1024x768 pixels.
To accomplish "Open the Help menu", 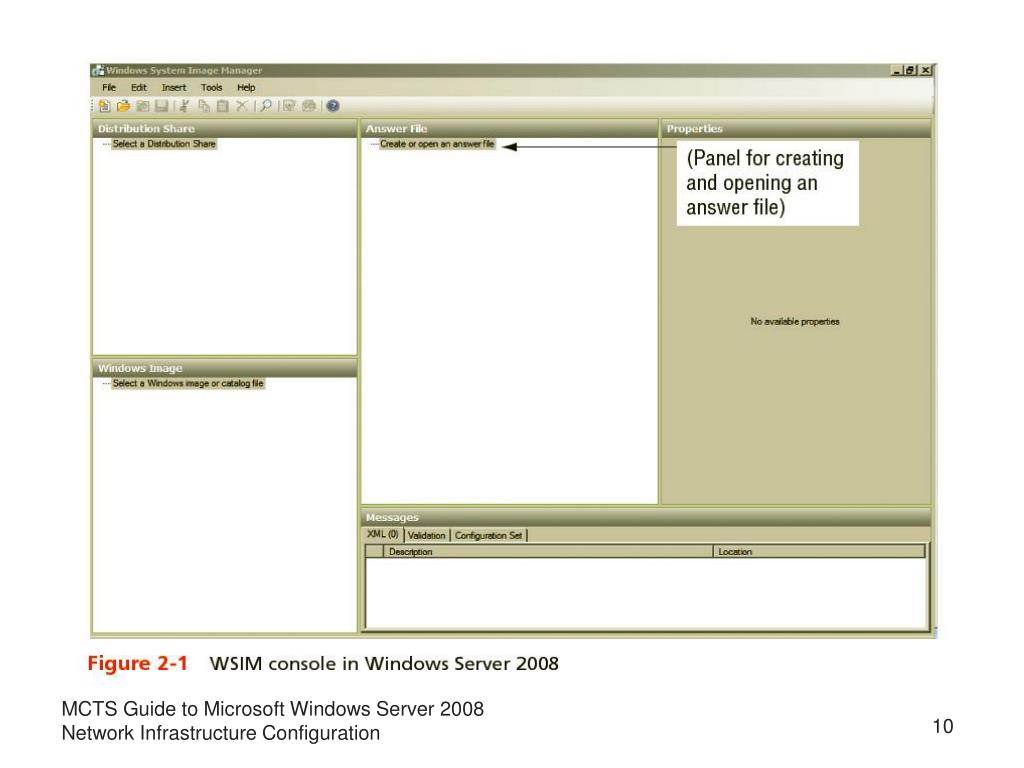I will [x=246, y=88].
